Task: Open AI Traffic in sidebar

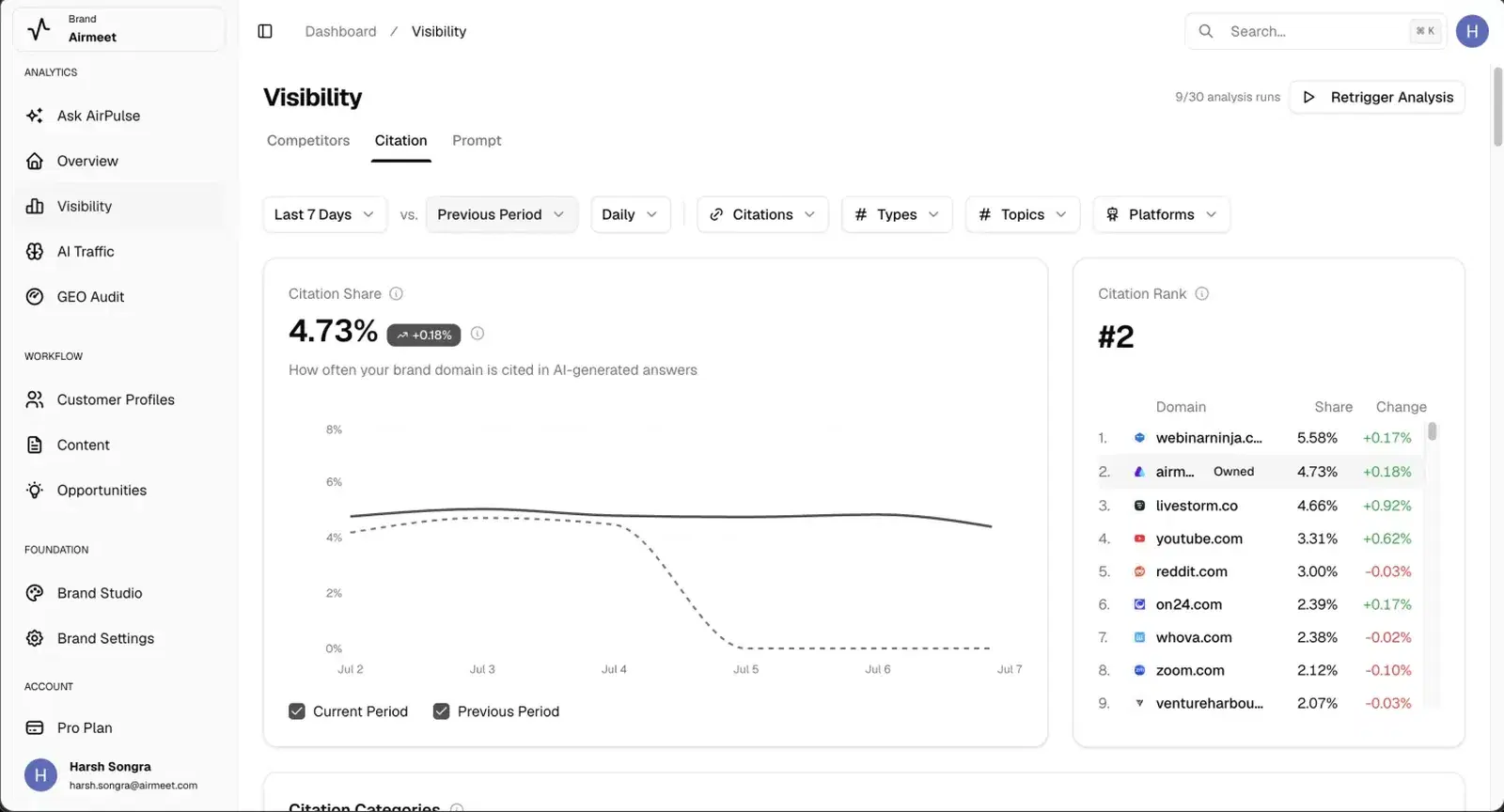Action: point(119,251)
